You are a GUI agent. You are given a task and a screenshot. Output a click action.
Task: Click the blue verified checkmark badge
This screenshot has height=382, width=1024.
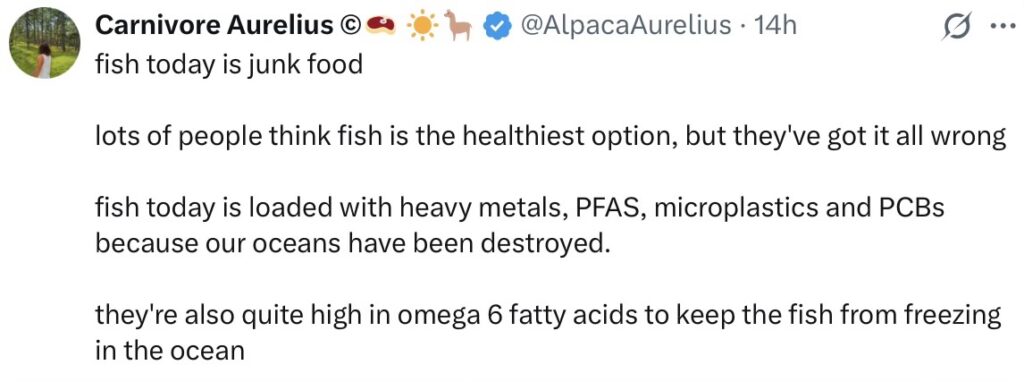pos(498,25)
